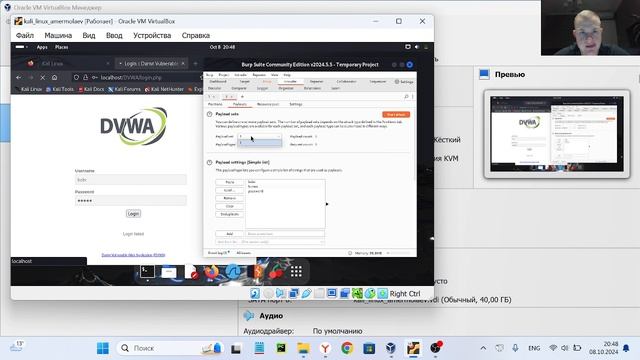This screenshot has width=640, height=360.
Task: Click VirtualBox green CPU status icon
Action: coord(357,293)
